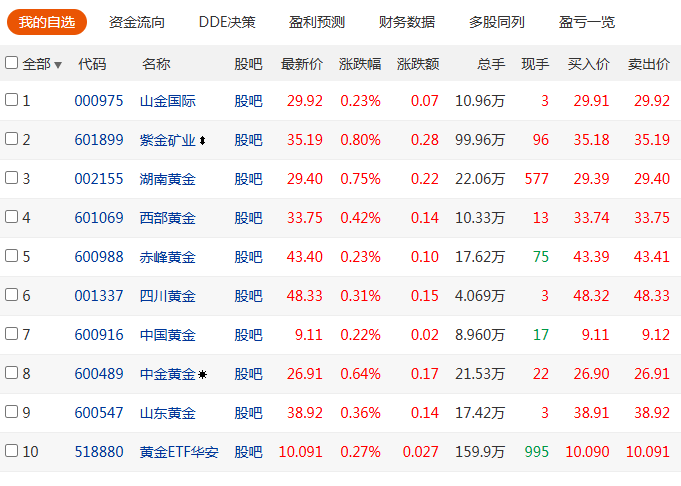Sort by the 代码 column header
Image resolution: width=681 pixels, height=486 pixels.
tap(92, 64)
